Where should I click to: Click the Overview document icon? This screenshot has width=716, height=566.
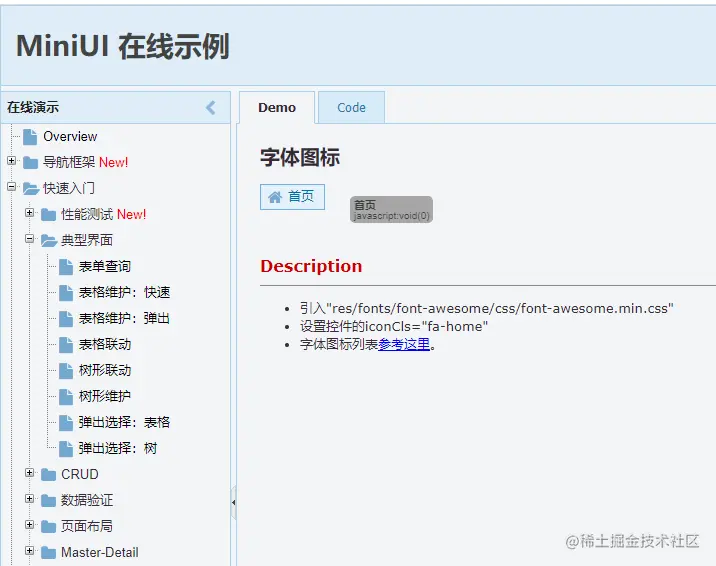coord(30,136)
